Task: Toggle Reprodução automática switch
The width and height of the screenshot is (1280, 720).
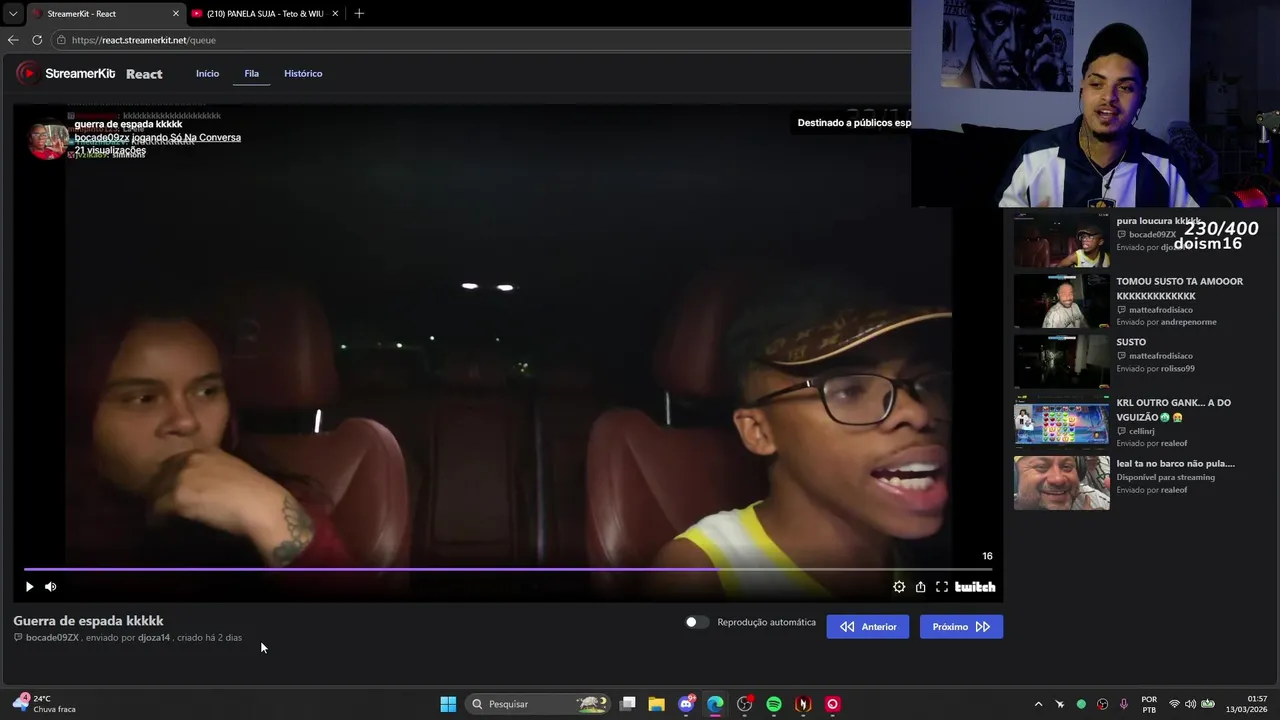Action: click(697, 622)
